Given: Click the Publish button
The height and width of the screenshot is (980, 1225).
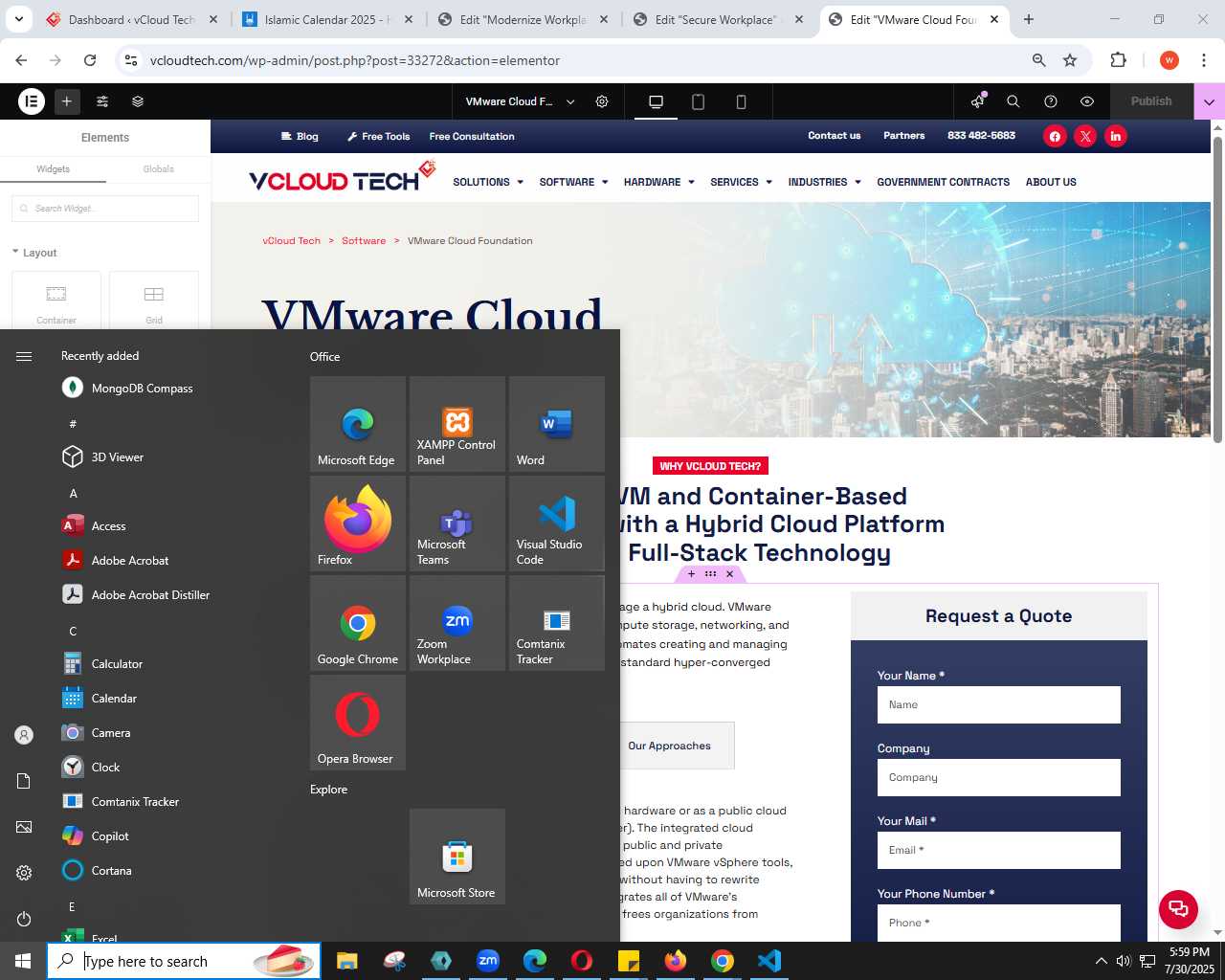Looking at the screenshot, I should click(1151, 101).
